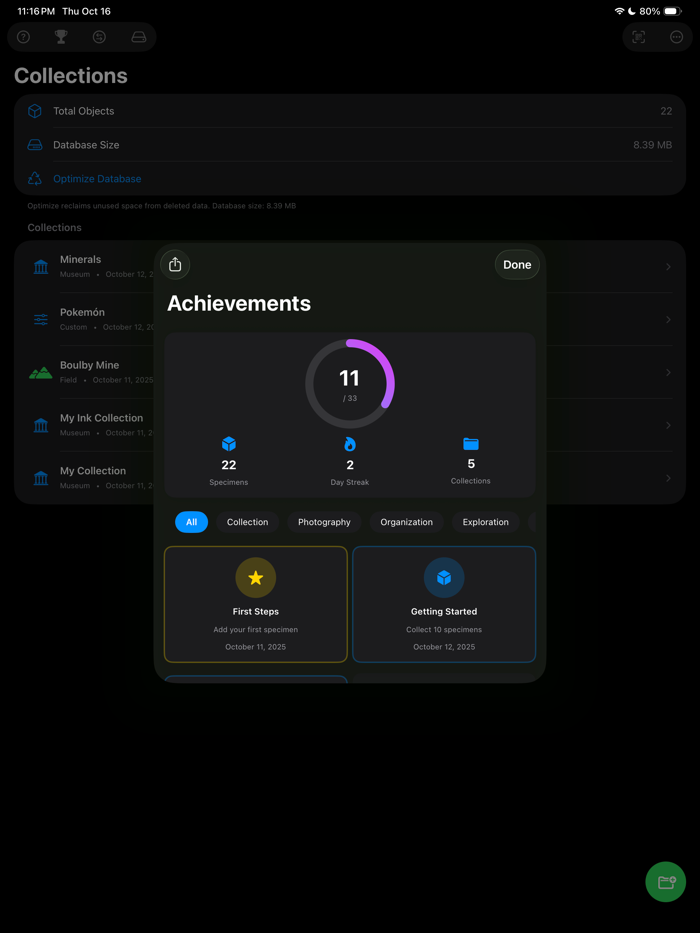Tap the scan viewfinder icon top right

point(639,37)
